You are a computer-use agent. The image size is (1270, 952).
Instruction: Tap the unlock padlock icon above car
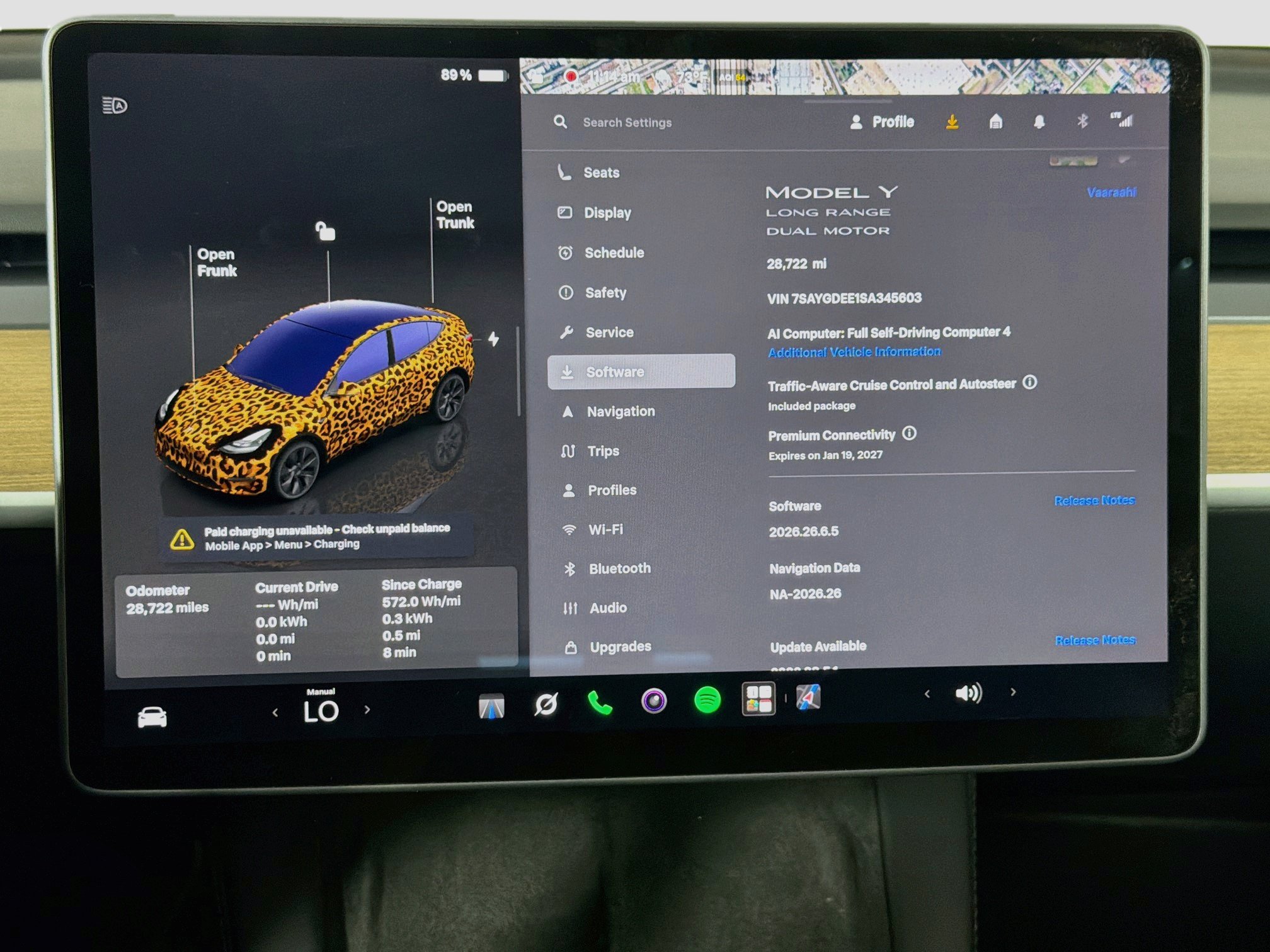click(325, 231)
